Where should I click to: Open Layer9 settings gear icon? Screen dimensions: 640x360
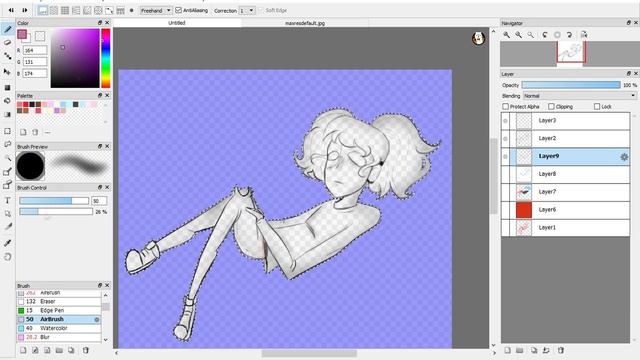coord(624,157)
